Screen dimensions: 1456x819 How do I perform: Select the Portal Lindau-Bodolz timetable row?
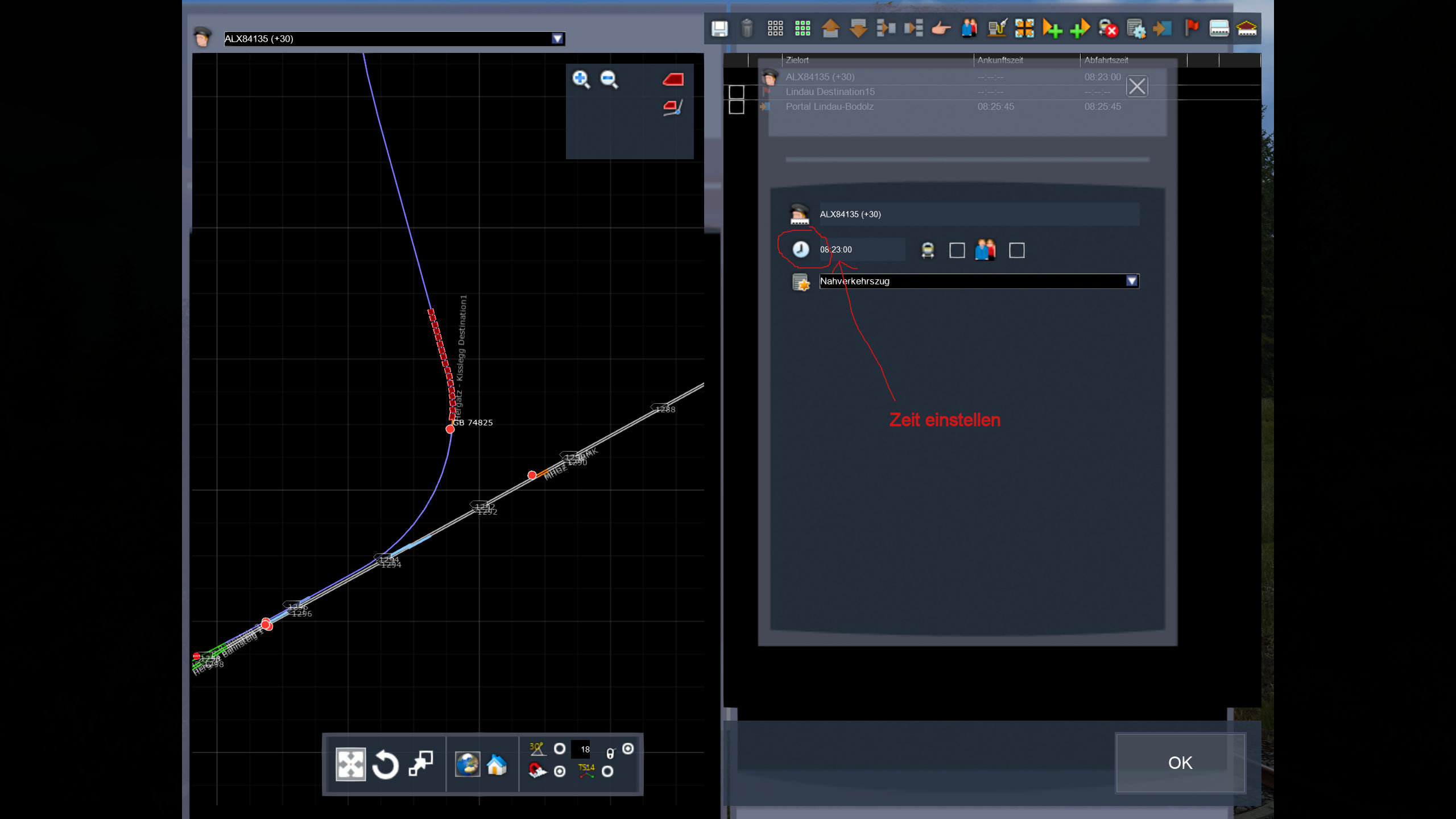coord(829,107)
